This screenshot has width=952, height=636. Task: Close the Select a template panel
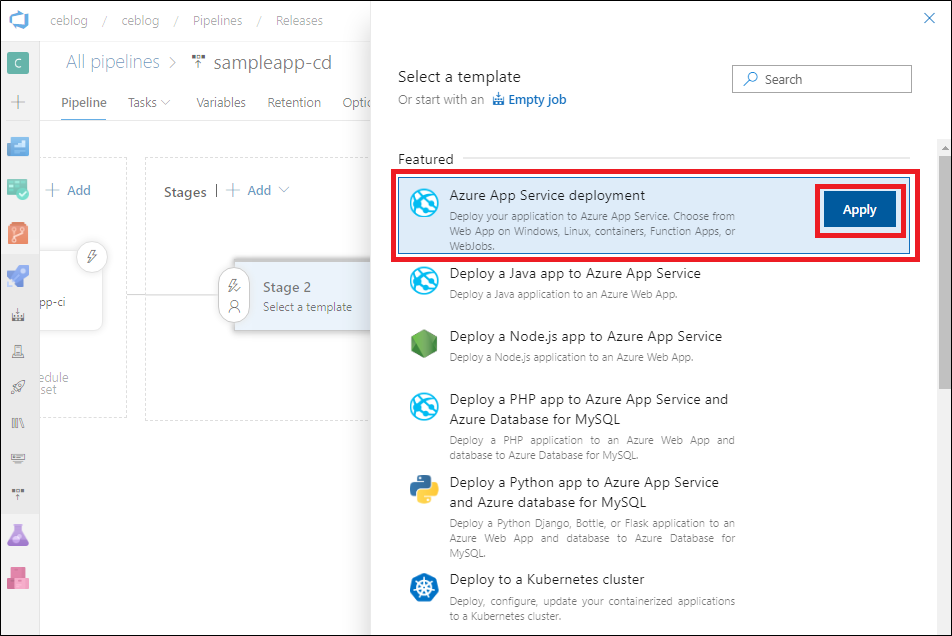click(929, 18)
